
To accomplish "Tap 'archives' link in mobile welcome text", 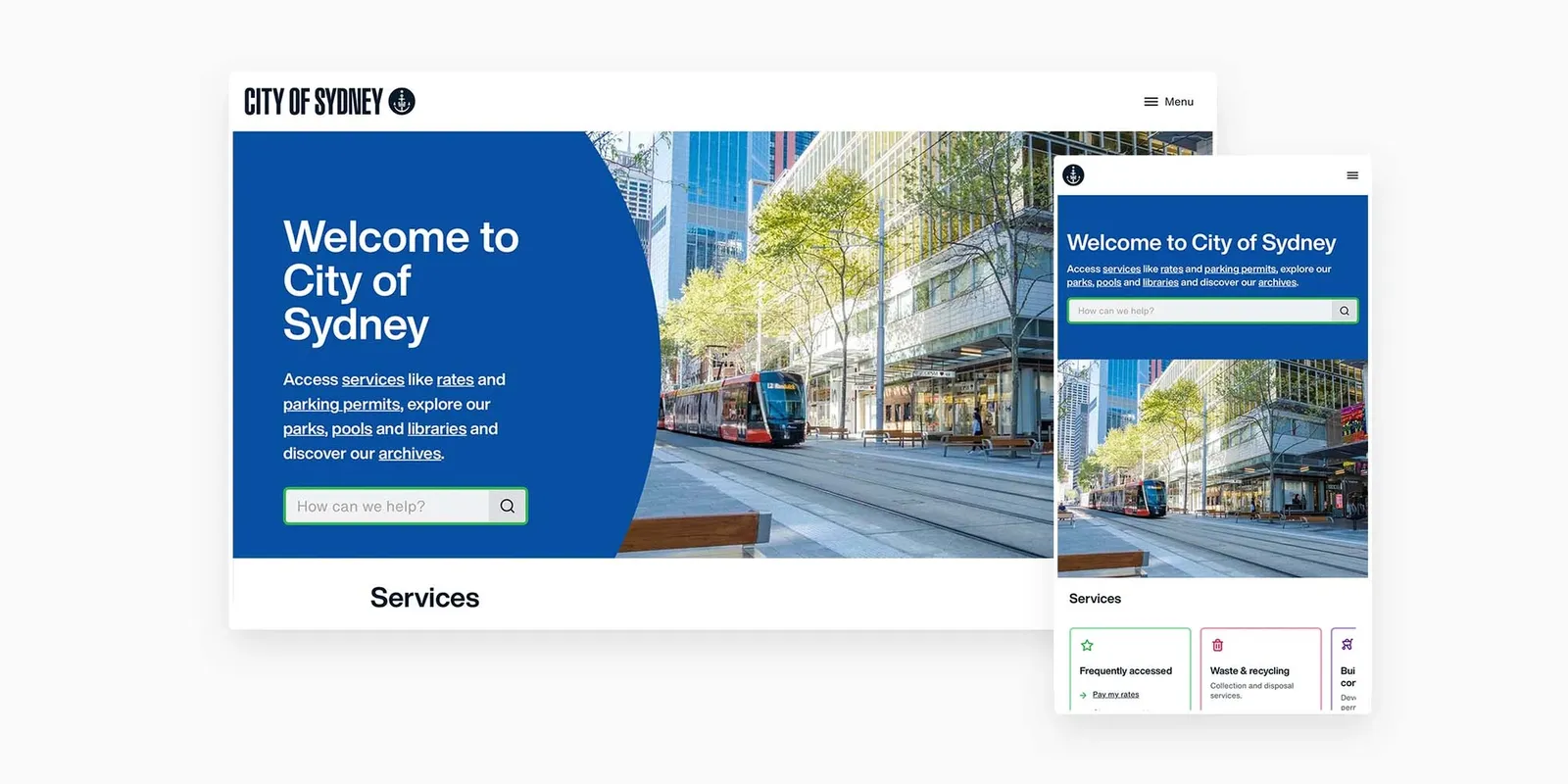I will (x=1277, y=282).
